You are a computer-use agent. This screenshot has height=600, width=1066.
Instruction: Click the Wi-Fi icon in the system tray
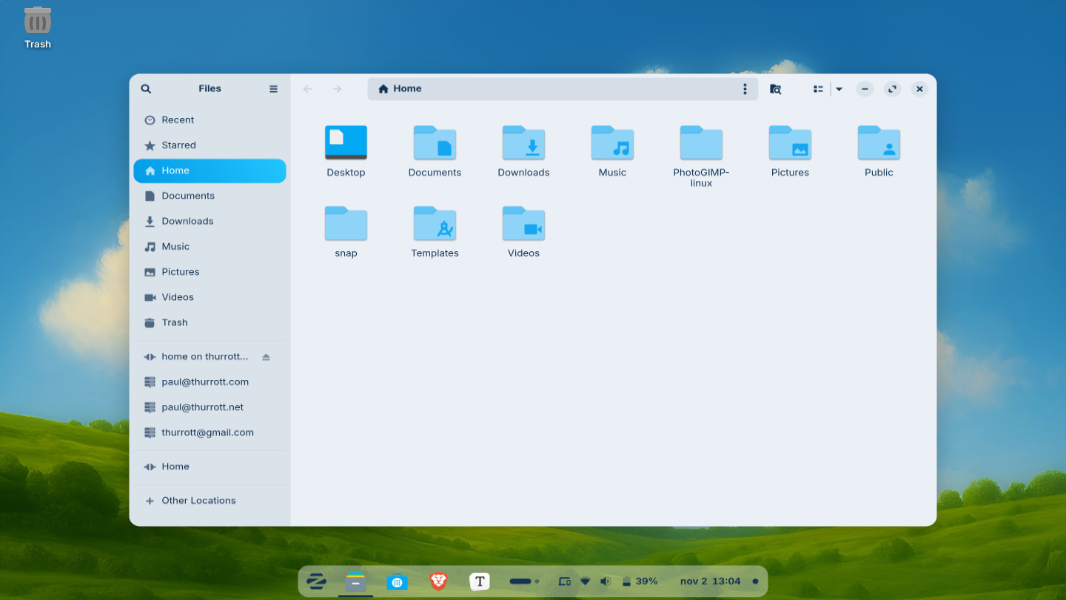(x=585, y=581)
